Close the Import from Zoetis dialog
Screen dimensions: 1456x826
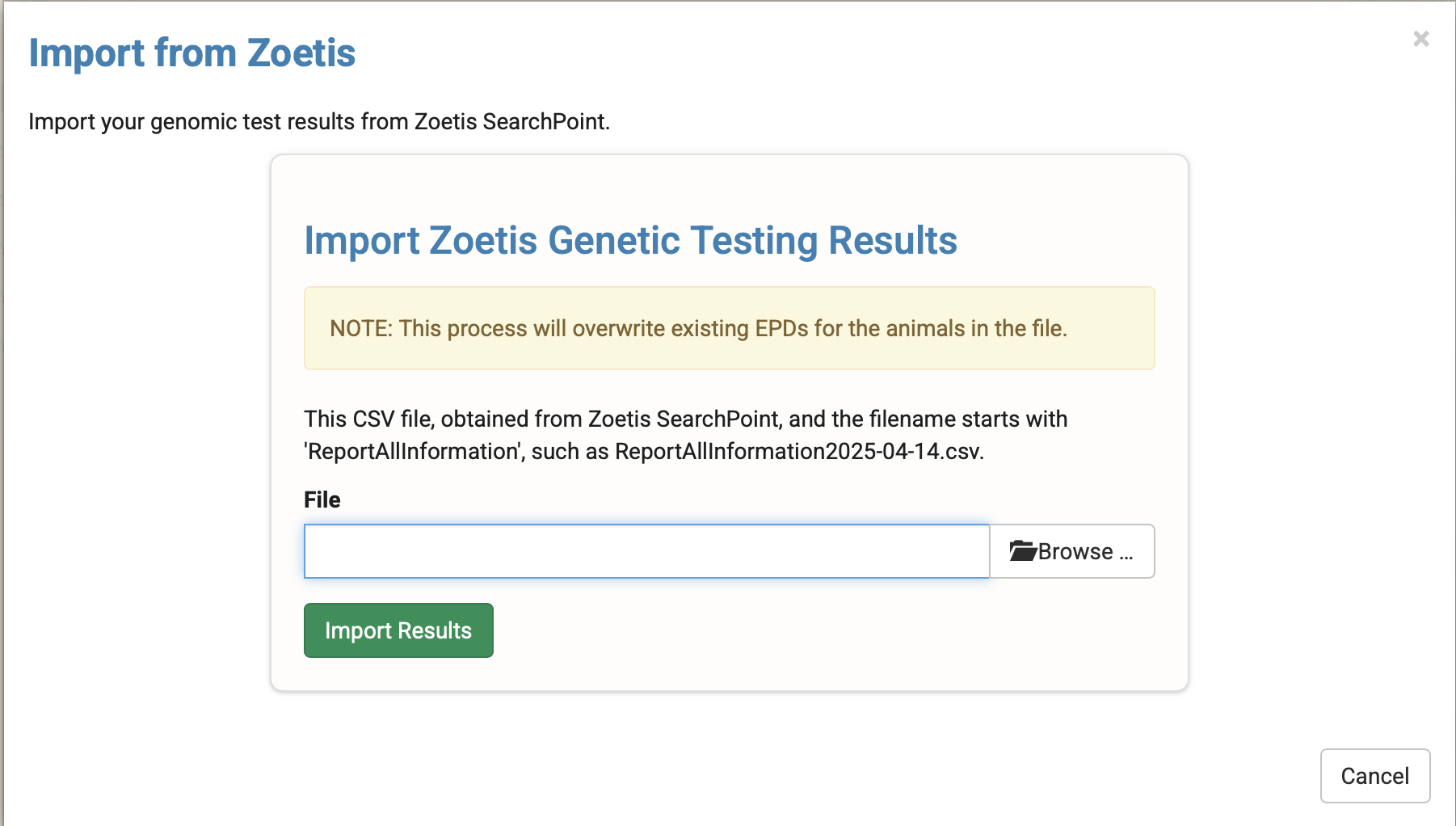point(1420,39)
